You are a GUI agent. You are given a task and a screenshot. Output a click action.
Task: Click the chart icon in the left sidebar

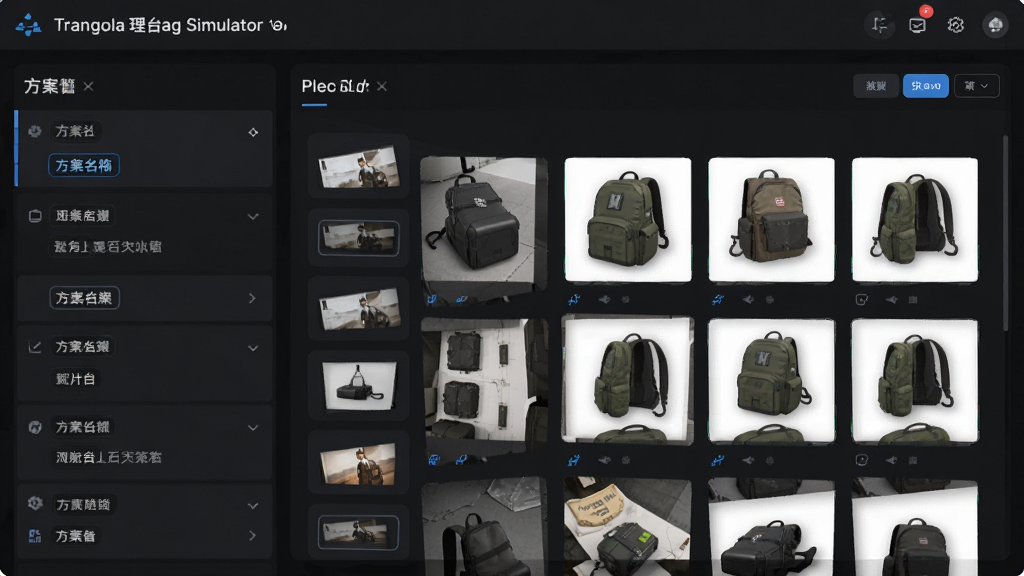click(35, 347)
